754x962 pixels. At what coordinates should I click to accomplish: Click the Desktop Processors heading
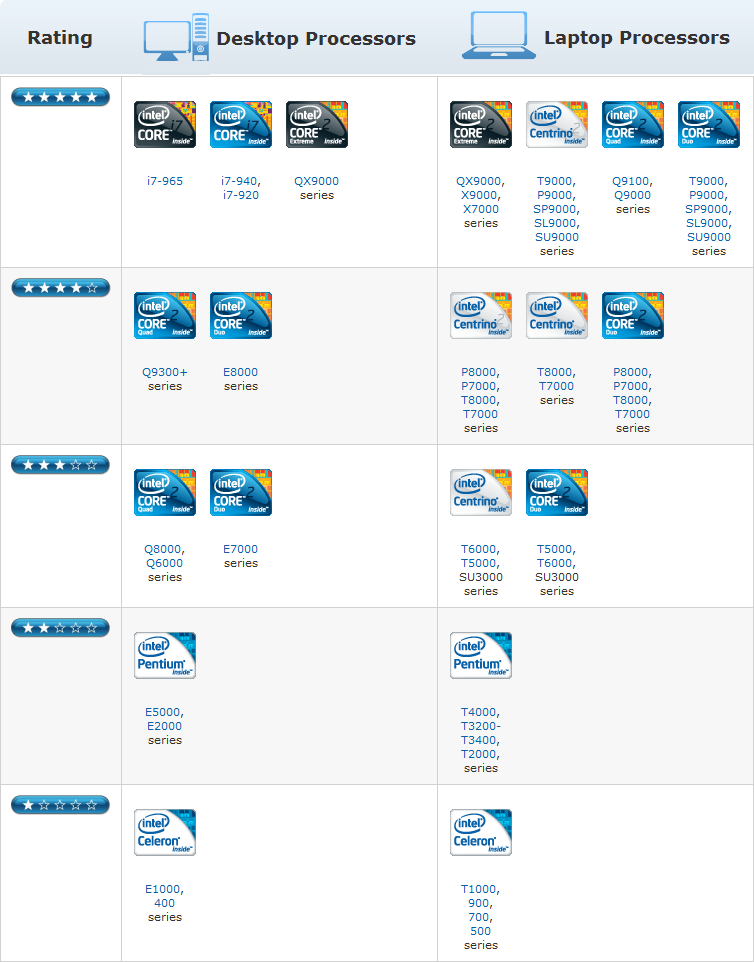(316, 38)
